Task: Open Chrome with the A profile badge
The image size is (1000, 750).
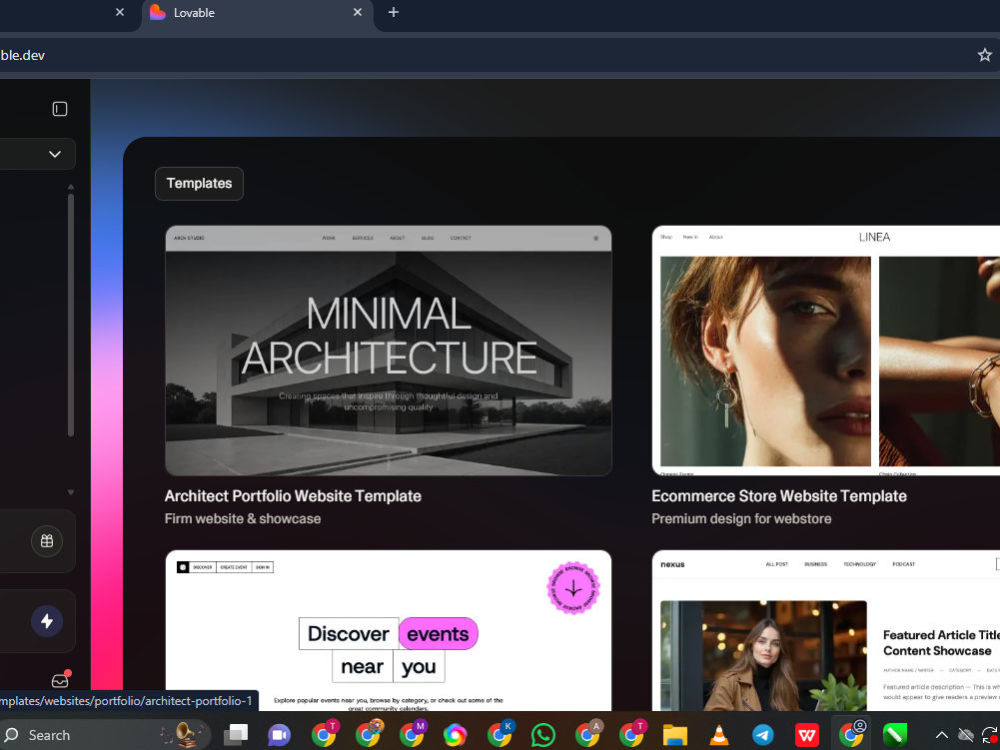Action: coord(588,735)
